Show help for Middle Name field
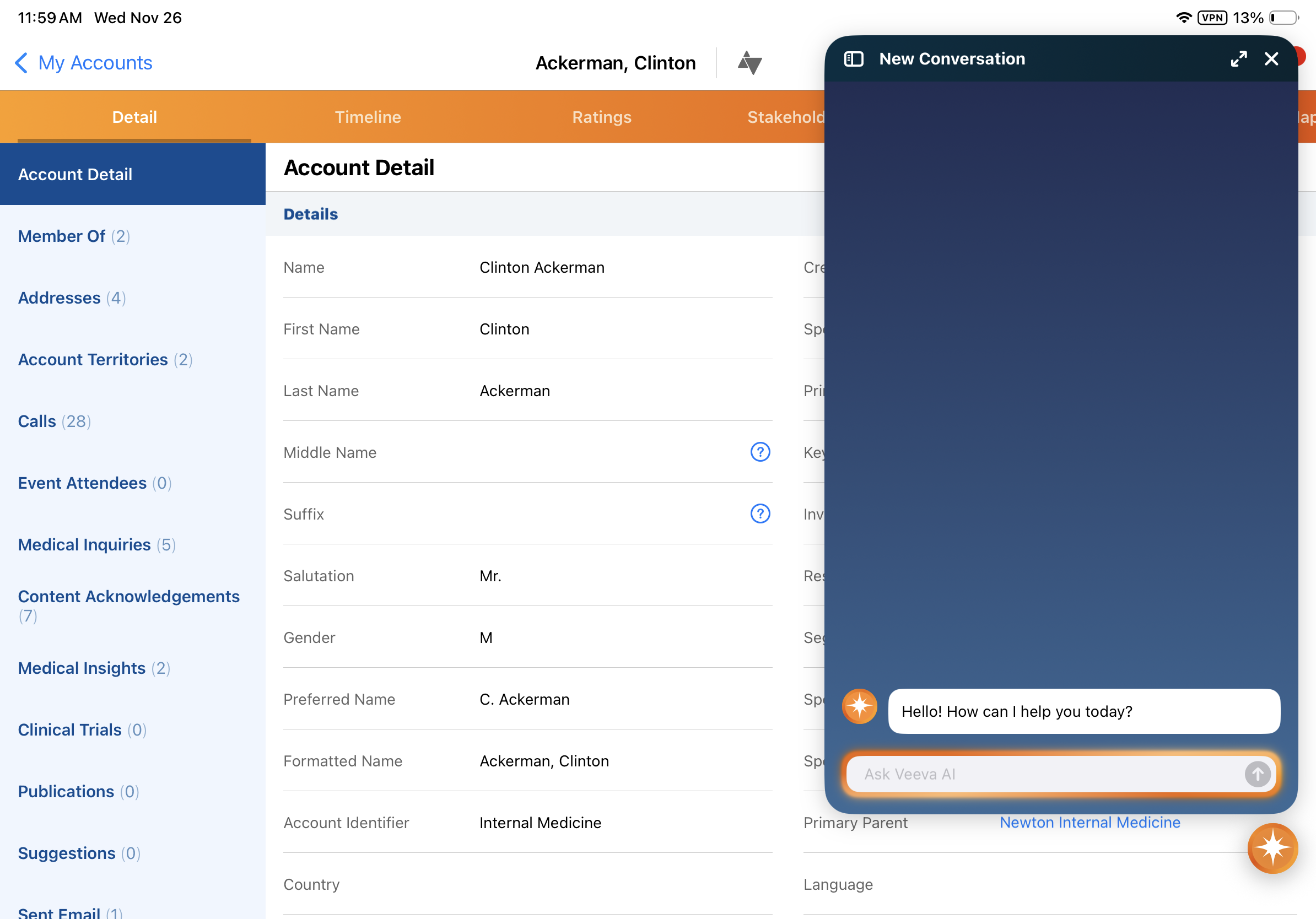The image size is (1316, 919). [x=760, y=452]
